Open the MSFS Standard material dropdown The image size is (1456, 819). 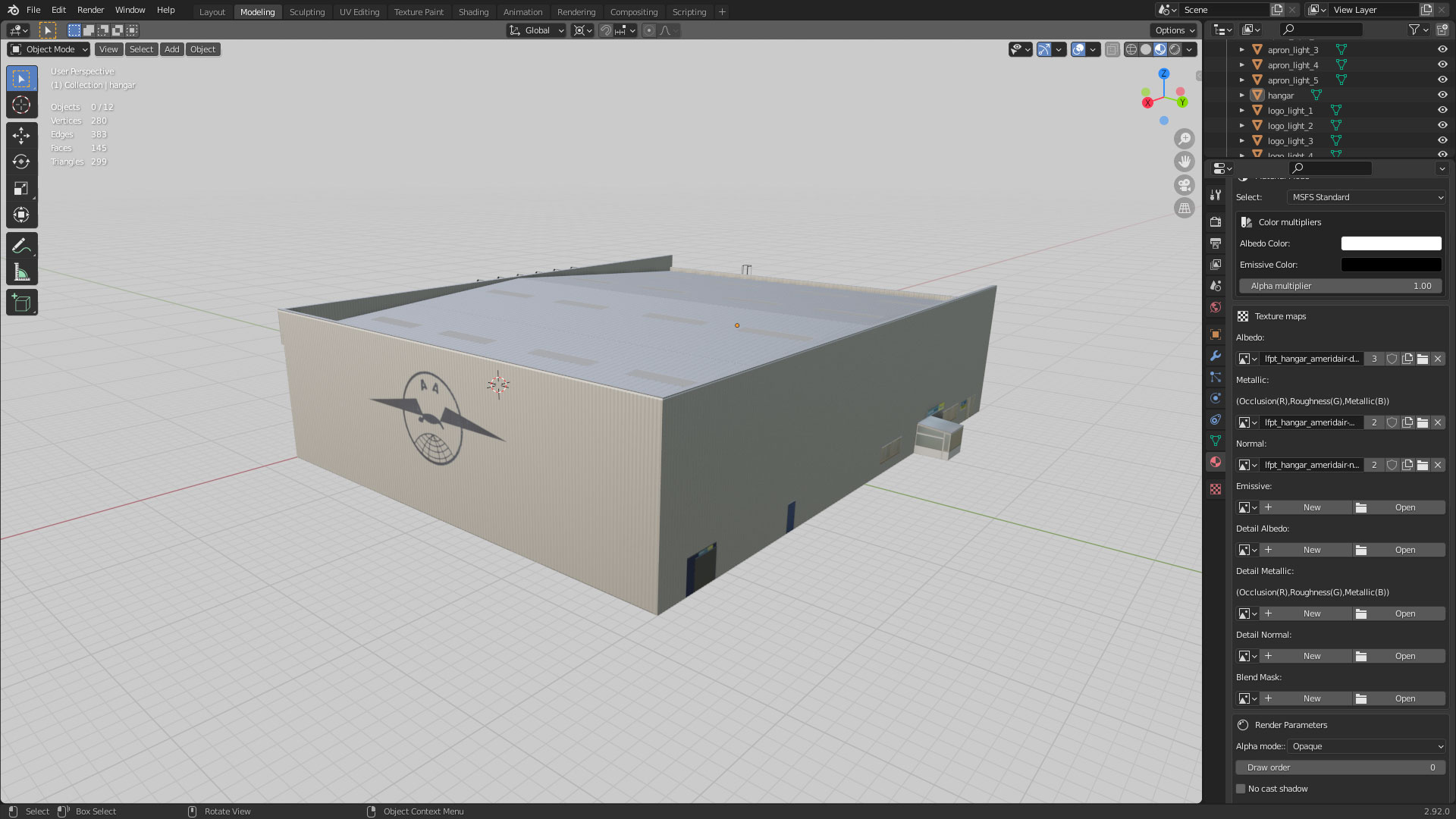pos(1367,197)
